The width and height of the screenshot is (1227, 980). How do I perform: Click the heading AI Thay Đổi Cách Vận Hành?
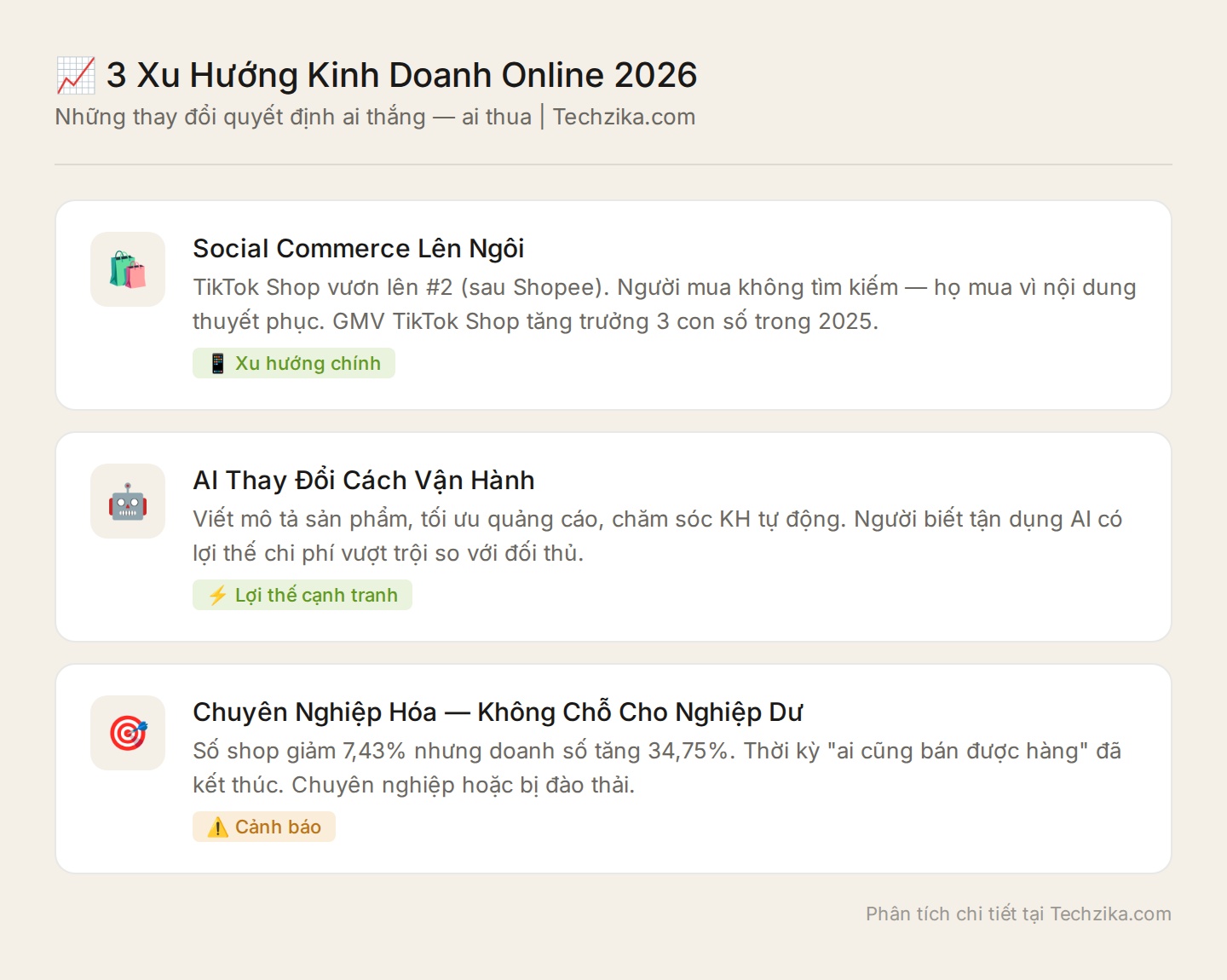[364, 480]
